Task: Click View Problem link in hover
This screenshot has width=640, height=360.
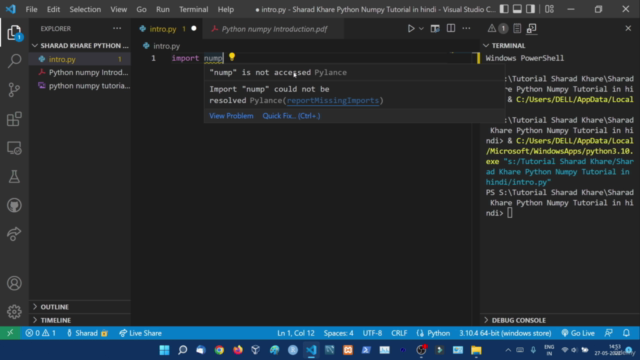Action: point(231,116)
